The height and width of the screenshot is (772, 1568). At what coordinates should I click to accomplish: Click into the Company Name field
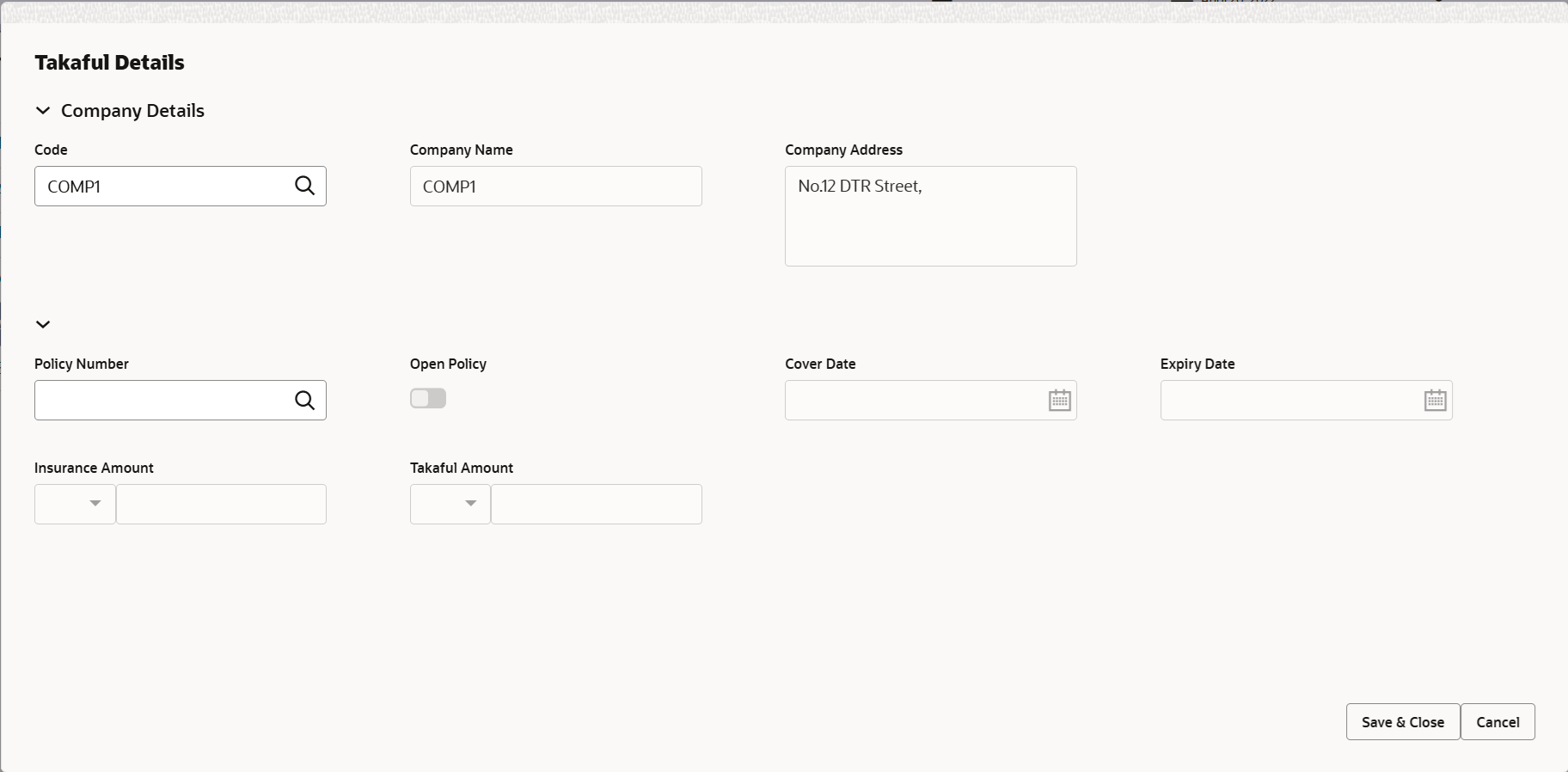pos(556,187)
